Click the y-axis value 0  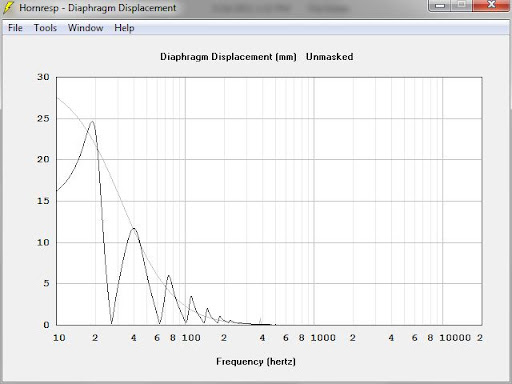[46, 325]
